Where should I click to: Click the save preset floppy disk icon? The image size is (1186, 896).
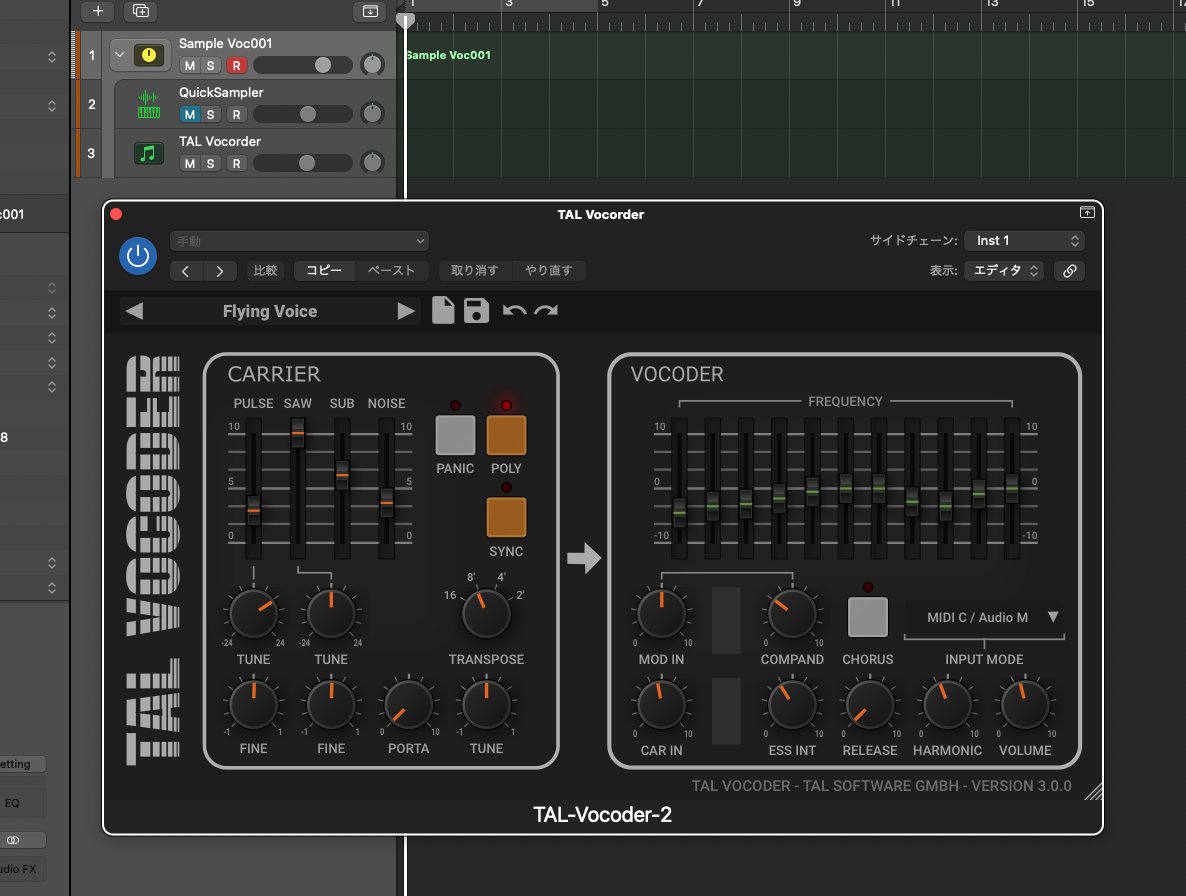click(x=477, y=310)
